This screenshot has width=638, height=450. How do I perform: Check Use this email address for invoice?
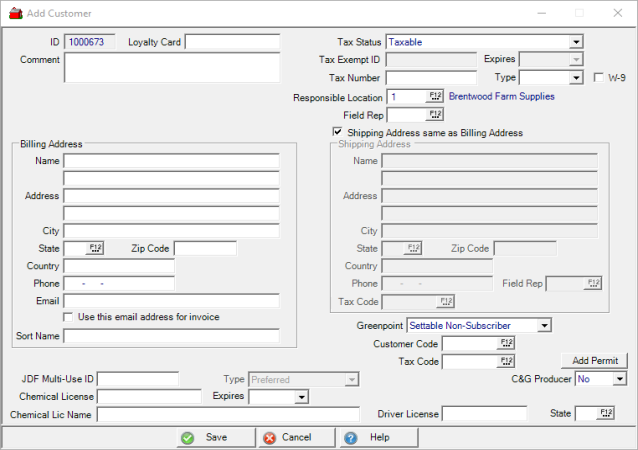pyautogui.click(x=68, y=317)
